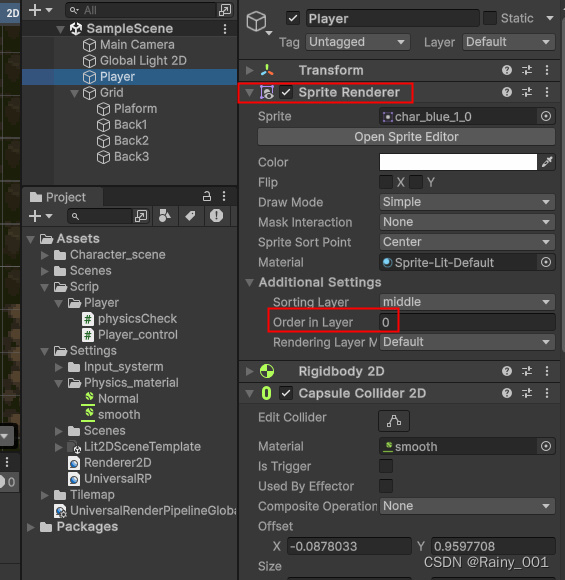Enable the Is Trigger checkbox
Viewport: 565px width, 580px height.
pyautogui.click(x=386, y=466)
